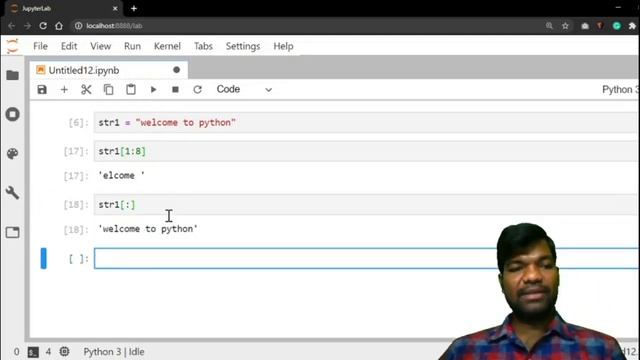Copy the selected cell in the notebook toolbar

tap(109, 89)
